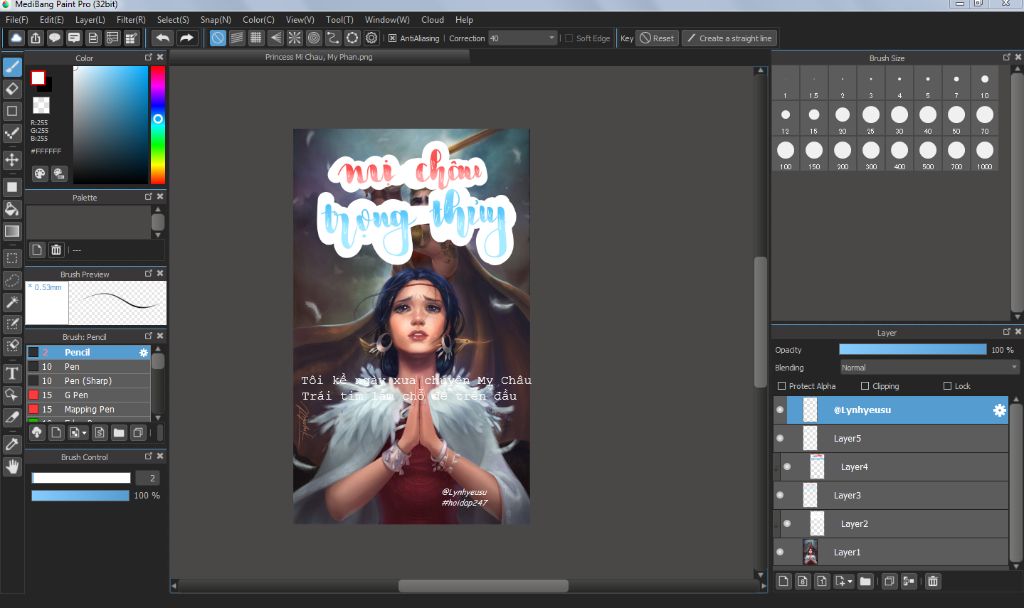The width and height of the screenshot is (1024, 608).
Task: Enable the Protect Alpha checkbox
Action: tap(782, 386)
